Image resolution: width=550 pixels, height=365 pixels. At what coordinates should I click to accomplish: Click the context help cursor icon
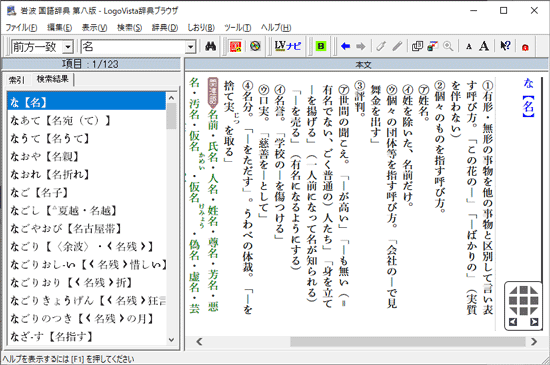(x=505, y=46)
